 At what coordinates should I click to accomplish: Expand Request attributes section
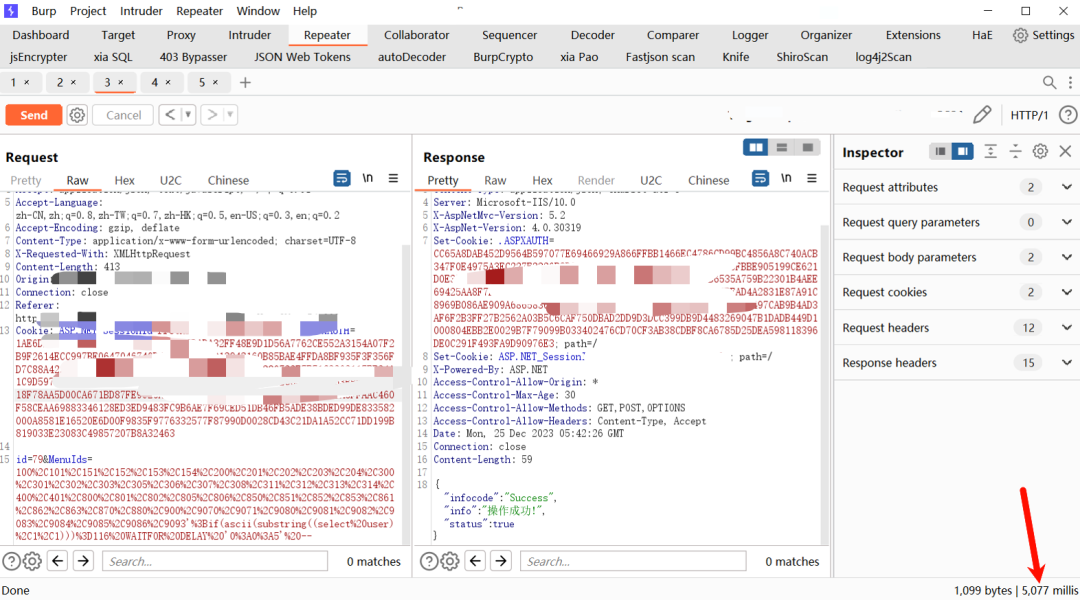(x=1066, y=187)
